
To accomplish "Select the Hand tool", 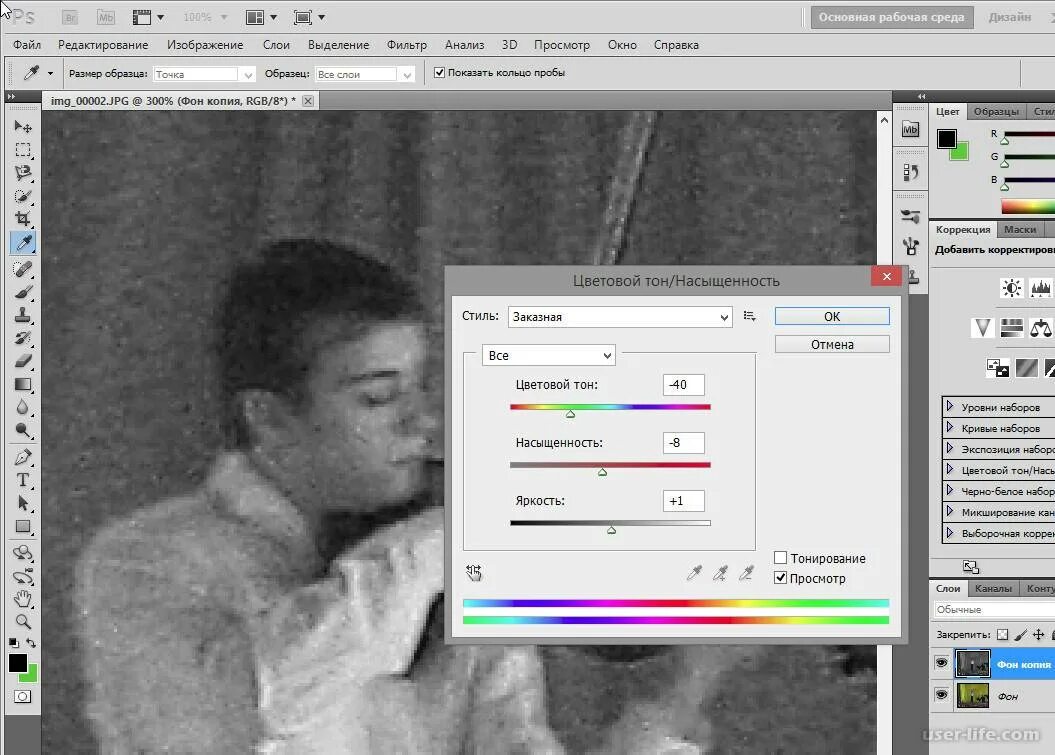I will tap(23, 598).
